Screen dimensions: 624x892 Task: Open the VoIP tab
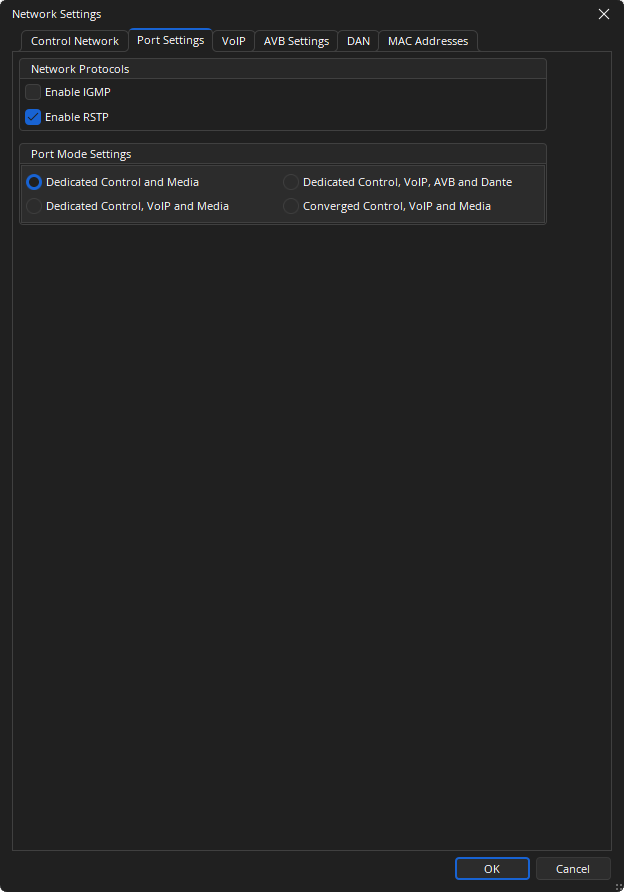pos(233,41)
